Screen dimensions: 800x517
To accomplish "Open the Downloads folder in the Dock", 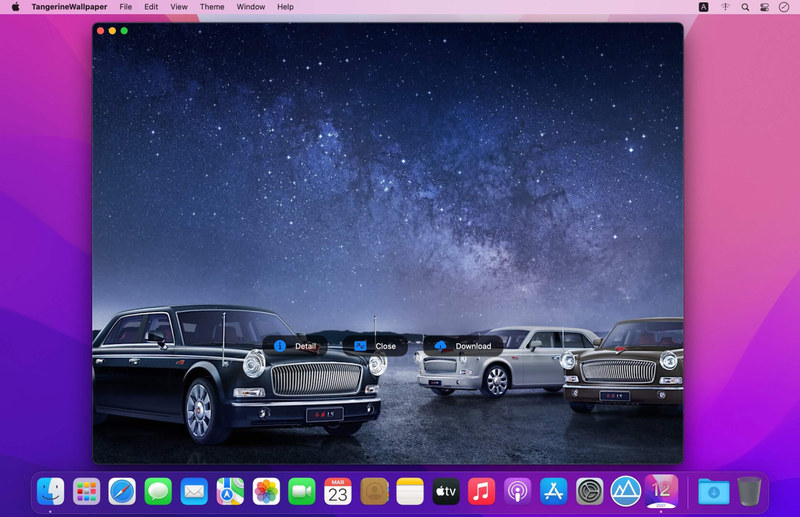I will pos(713,491).
